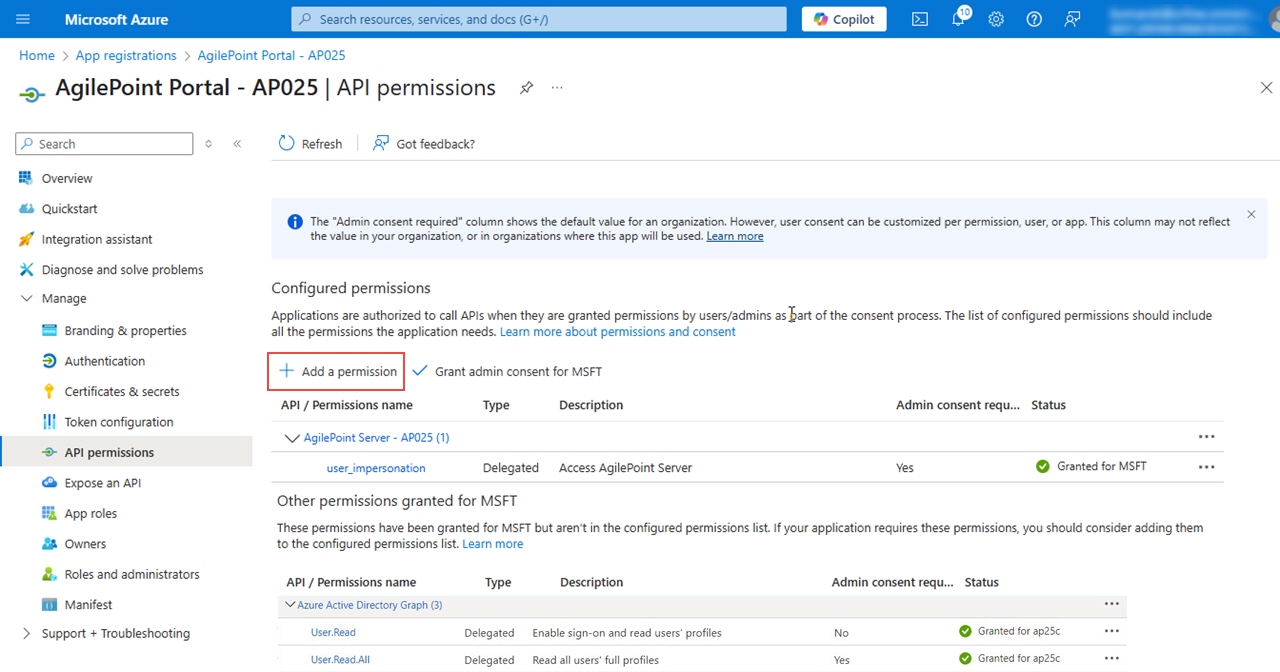1280x672 pixels.
Task: Go to App registrations breadcrumb
Action: 126,56
